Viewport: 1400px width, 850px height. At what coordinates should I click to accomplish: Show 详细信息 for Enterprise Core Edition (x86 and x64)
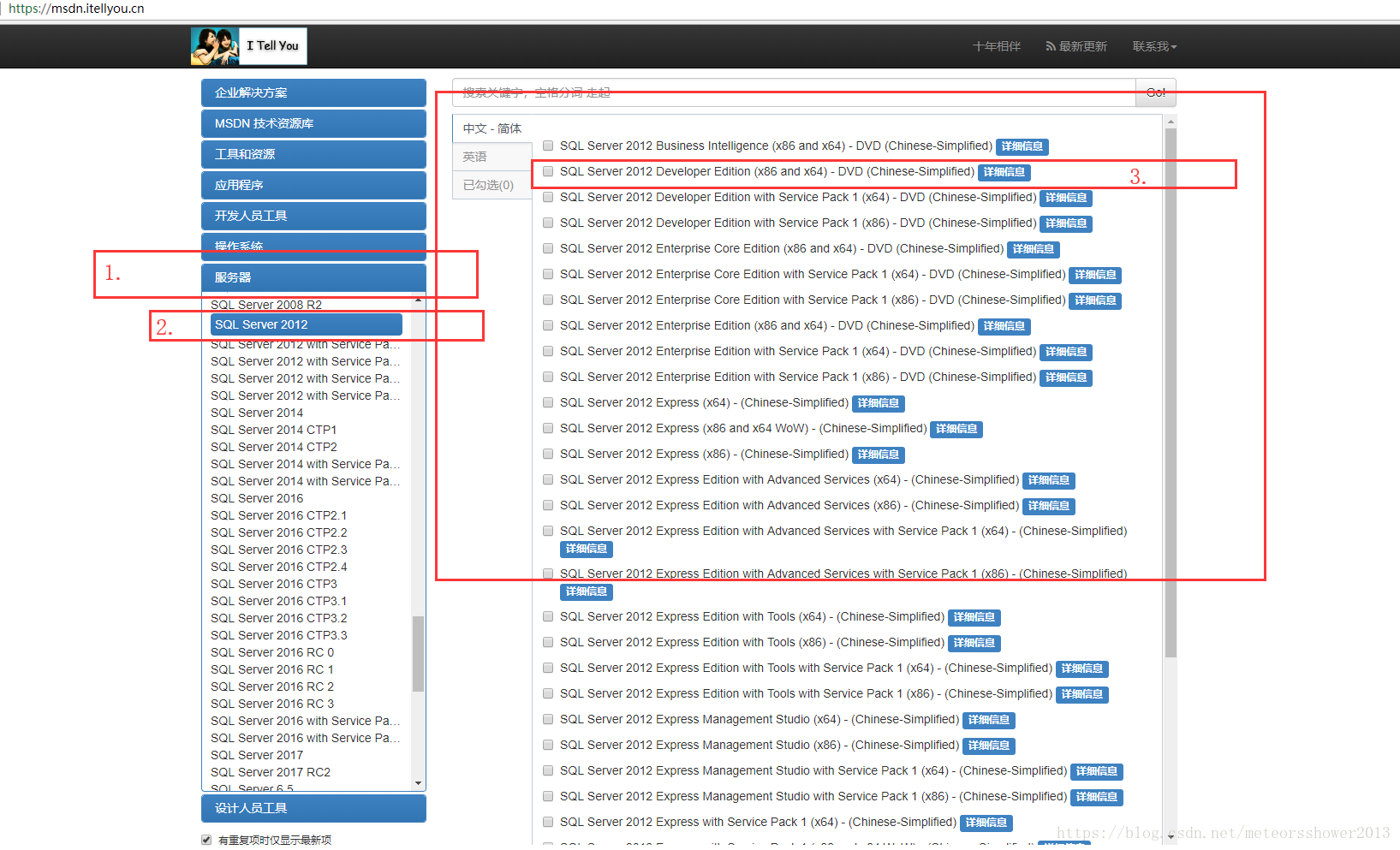coord(1034,249)
